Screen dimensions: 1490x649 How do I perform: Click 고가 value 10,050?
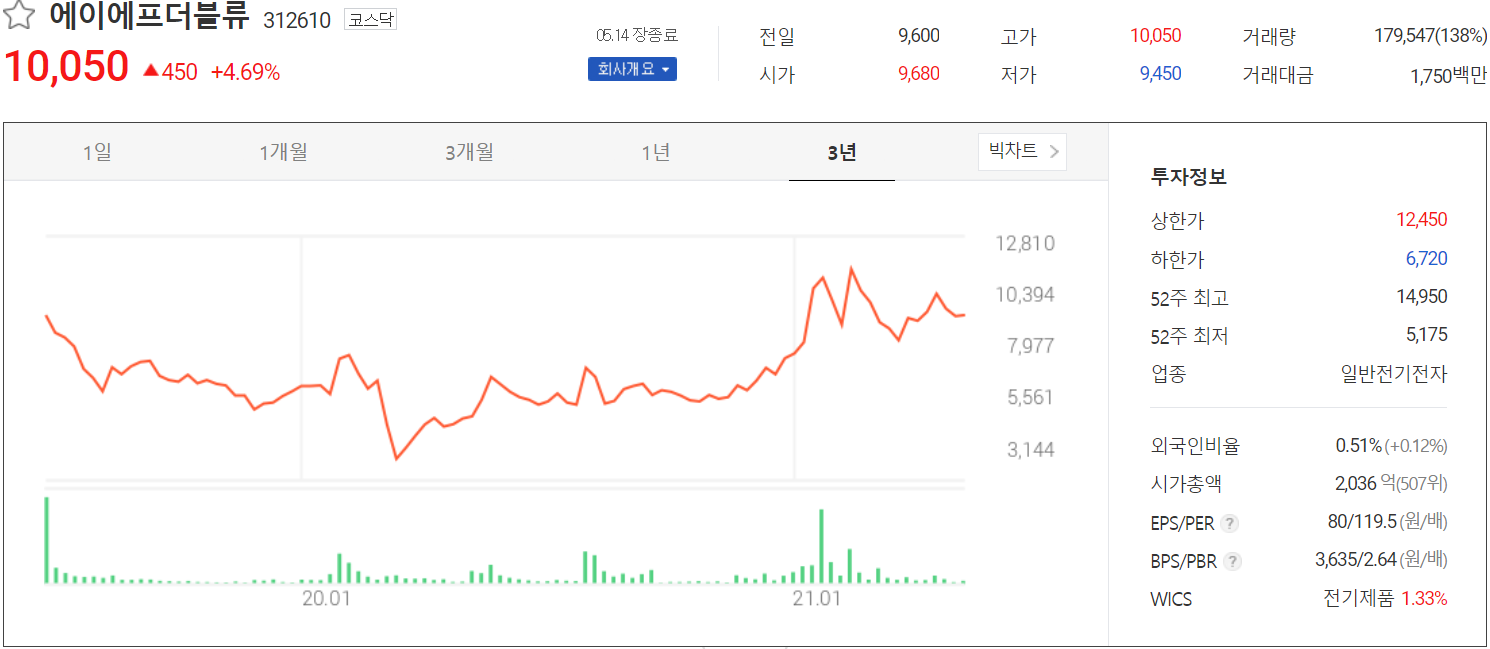(1155, 36)
